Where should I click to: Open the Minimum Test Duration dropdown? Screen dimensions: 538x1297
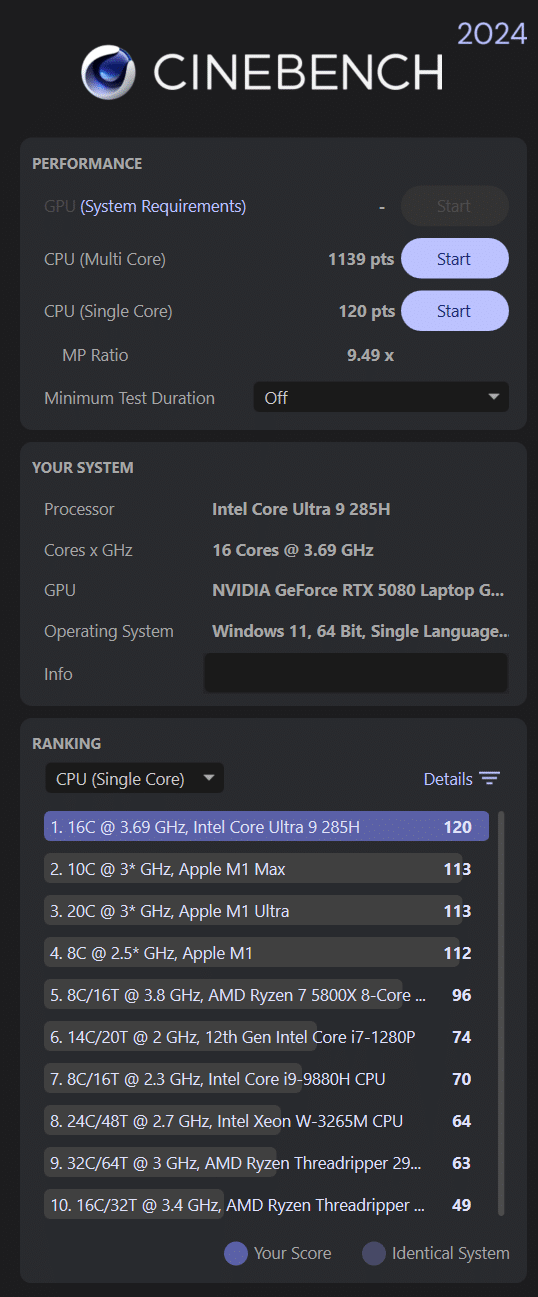381,398
